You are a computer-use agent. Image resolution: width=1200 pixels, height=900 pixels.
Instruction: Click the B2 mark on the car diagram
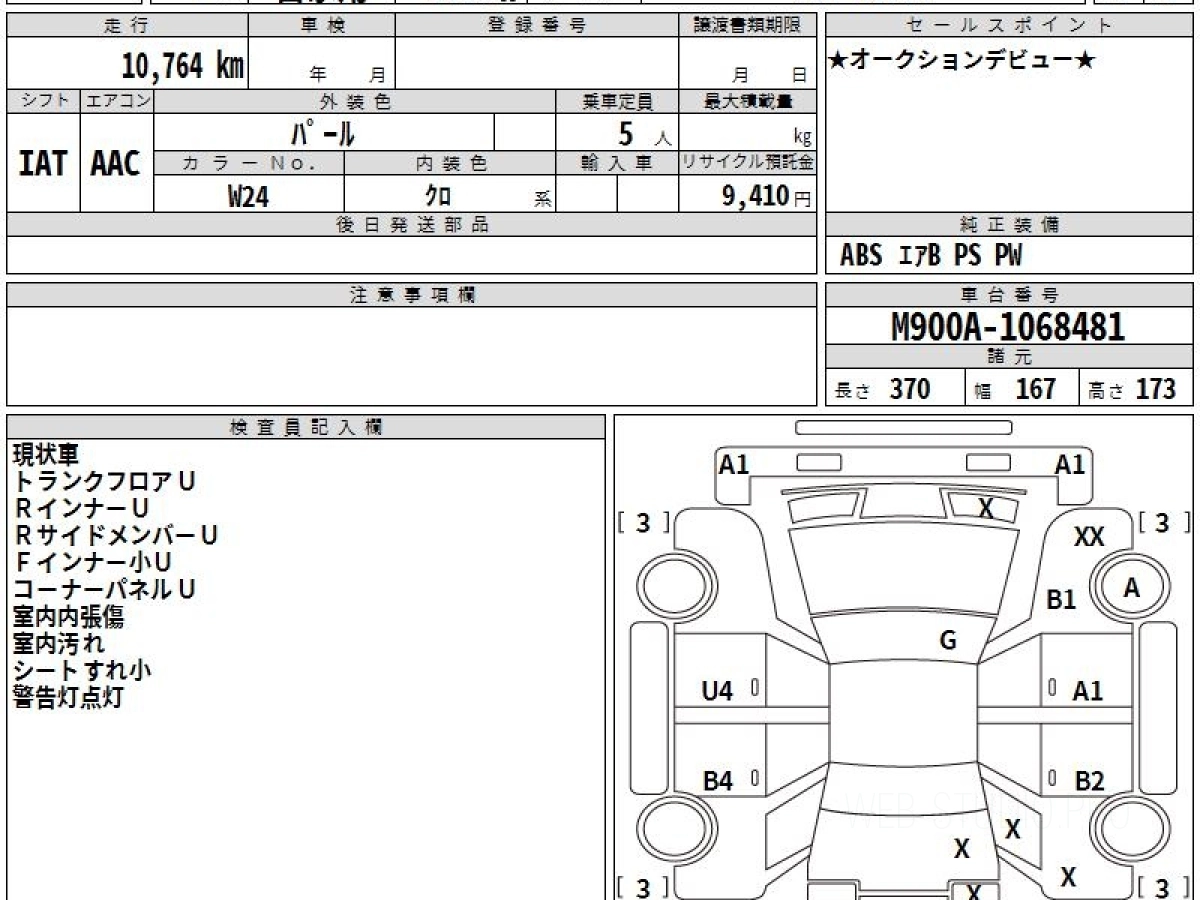pyautogui.click(x=1089, y=781)
